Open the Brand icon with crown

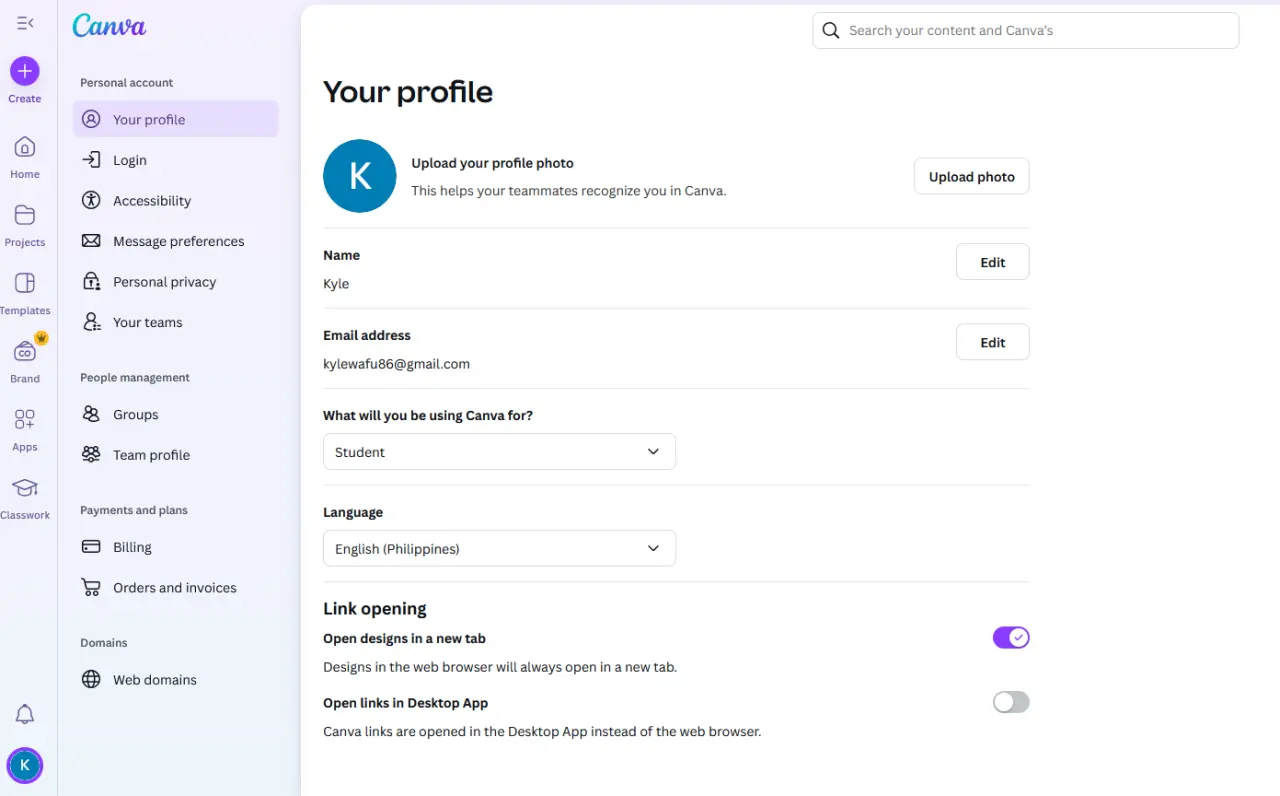pos(25,351)
